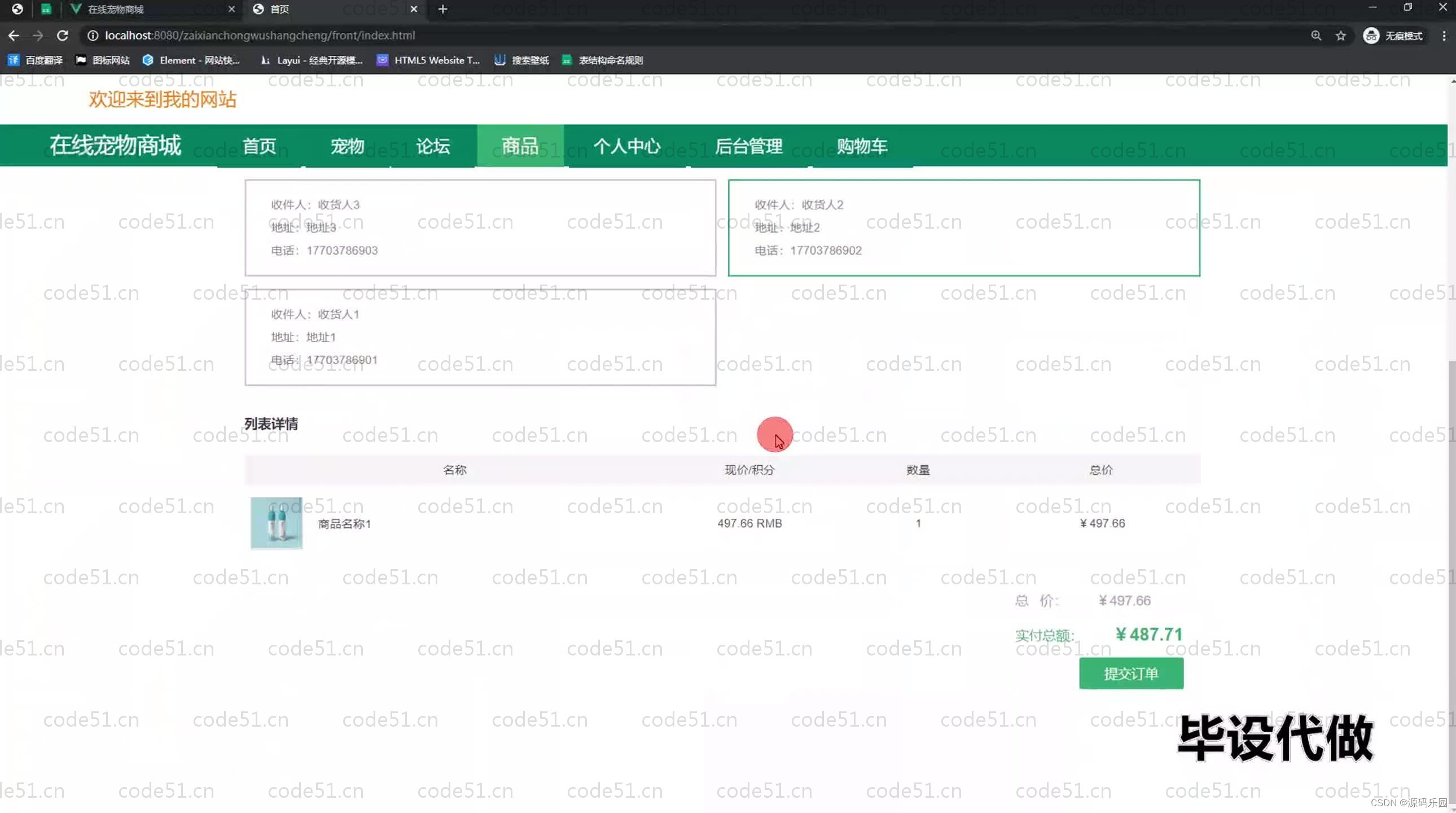Switch to the 在线宠物商城 browser tab

[x=152, y=9]
